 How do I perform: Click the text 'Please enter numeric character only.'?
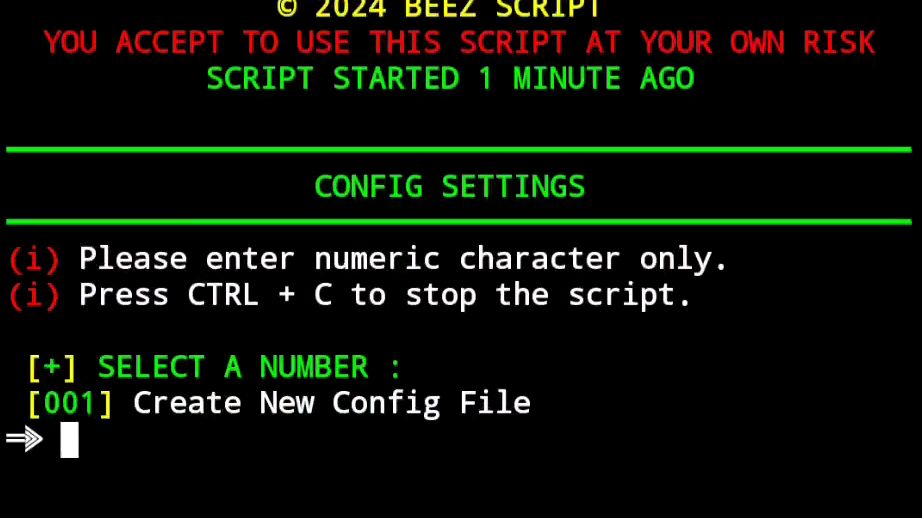pos(403,259)
